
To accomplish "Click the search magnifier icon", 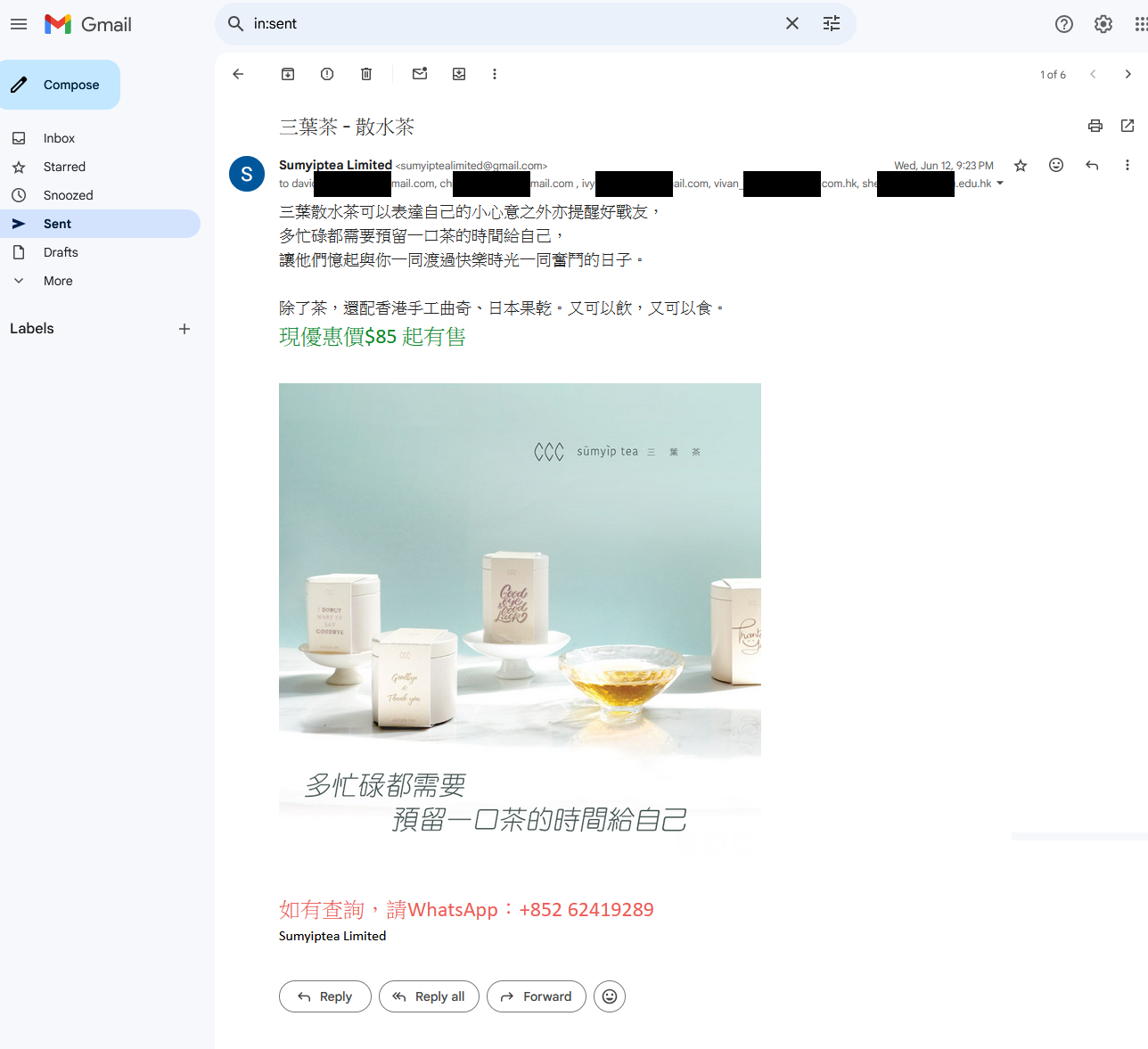I will coord(235,24).
